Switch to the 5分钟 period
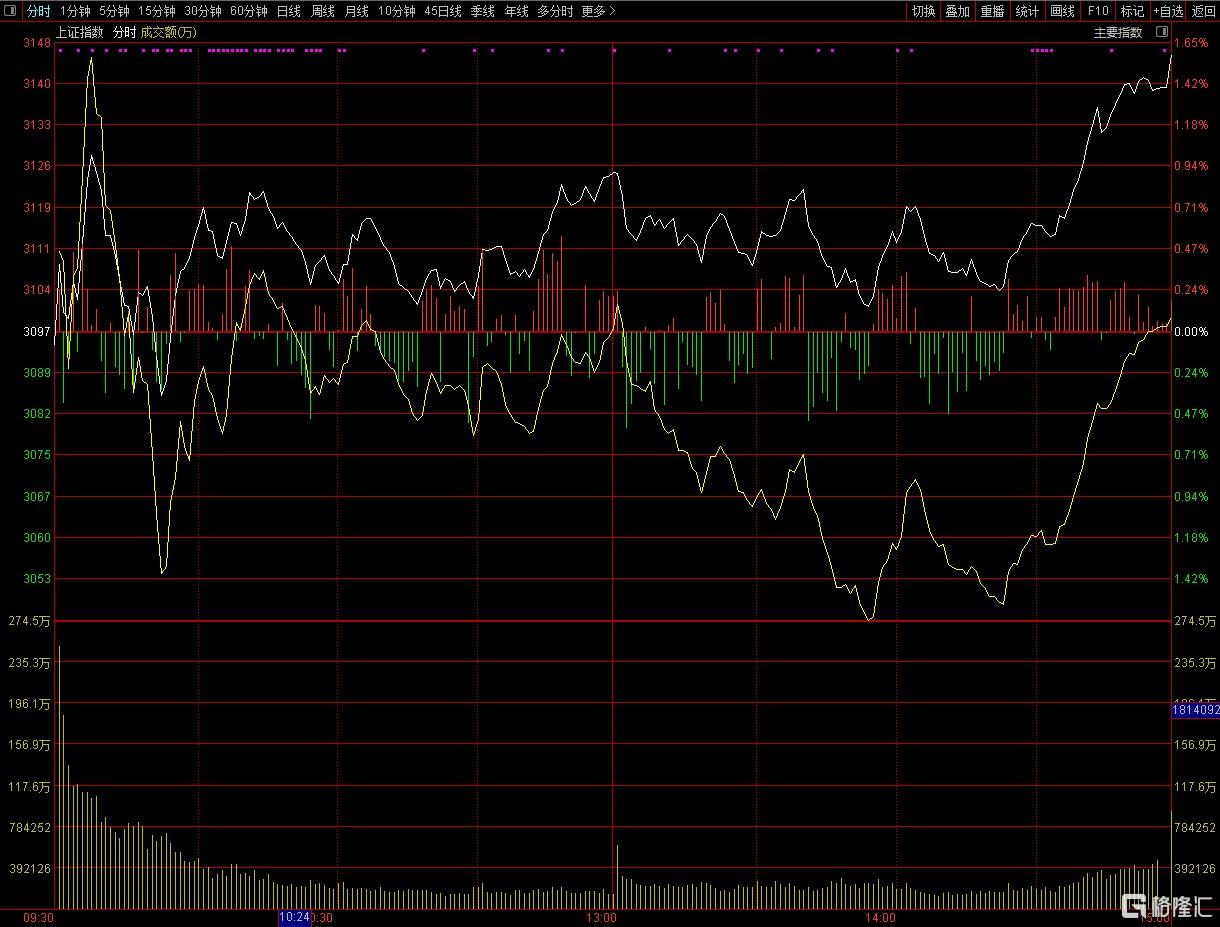Screen dimensions: 1220x927 [114, 11]
